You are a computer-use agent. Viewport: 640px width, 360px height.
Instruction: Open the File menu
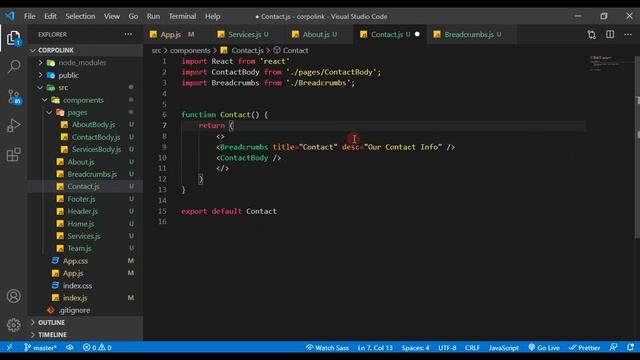pos(30,16)
